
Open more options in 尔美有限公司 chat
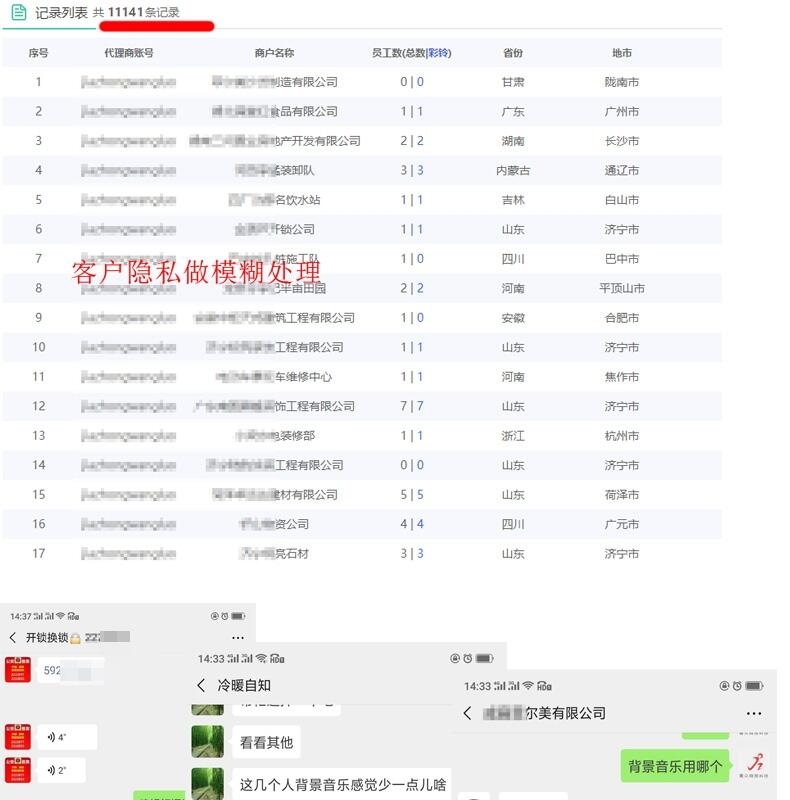[754, 713]
